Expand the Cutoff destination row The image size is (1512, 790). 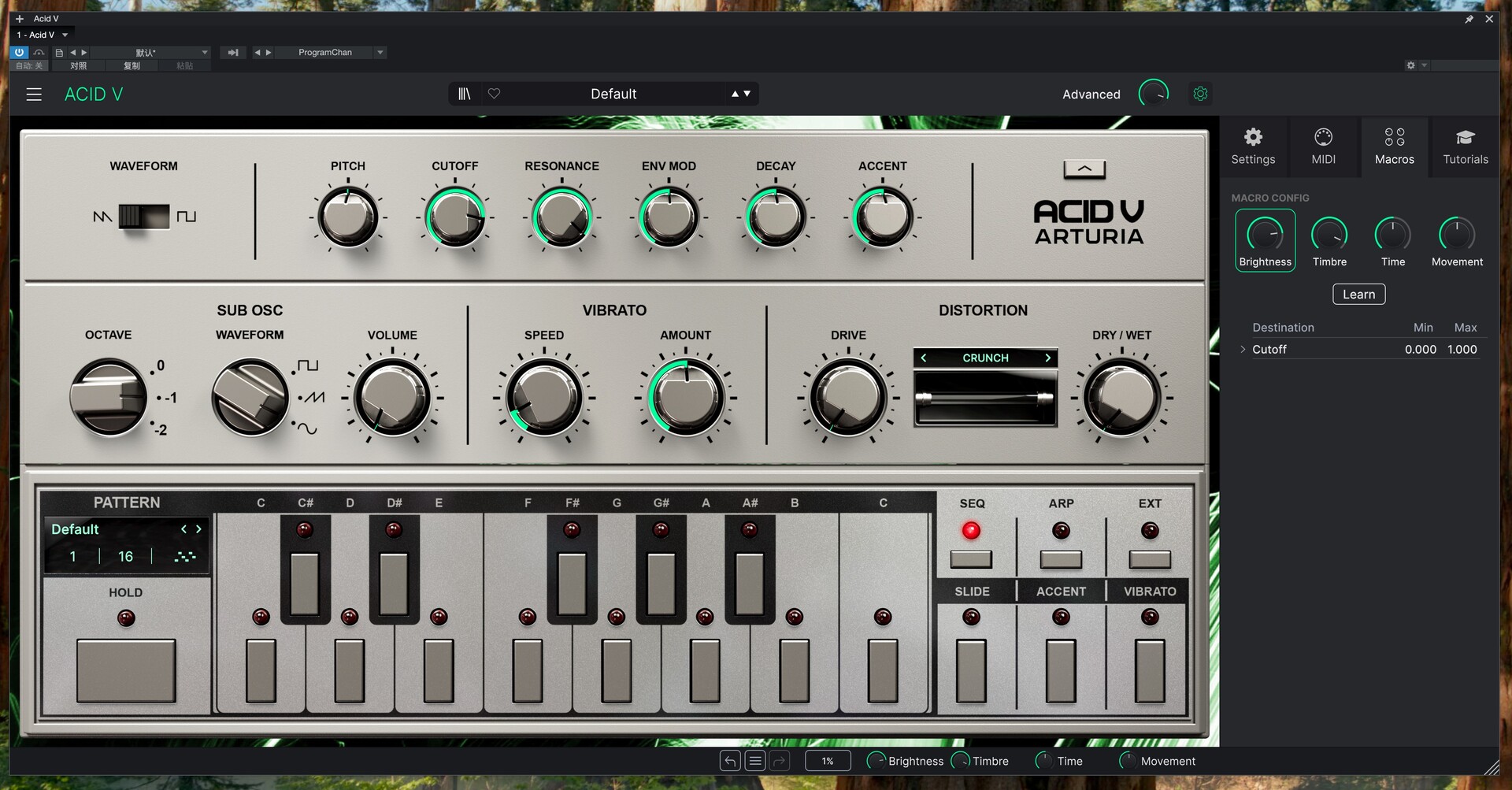1243,349
